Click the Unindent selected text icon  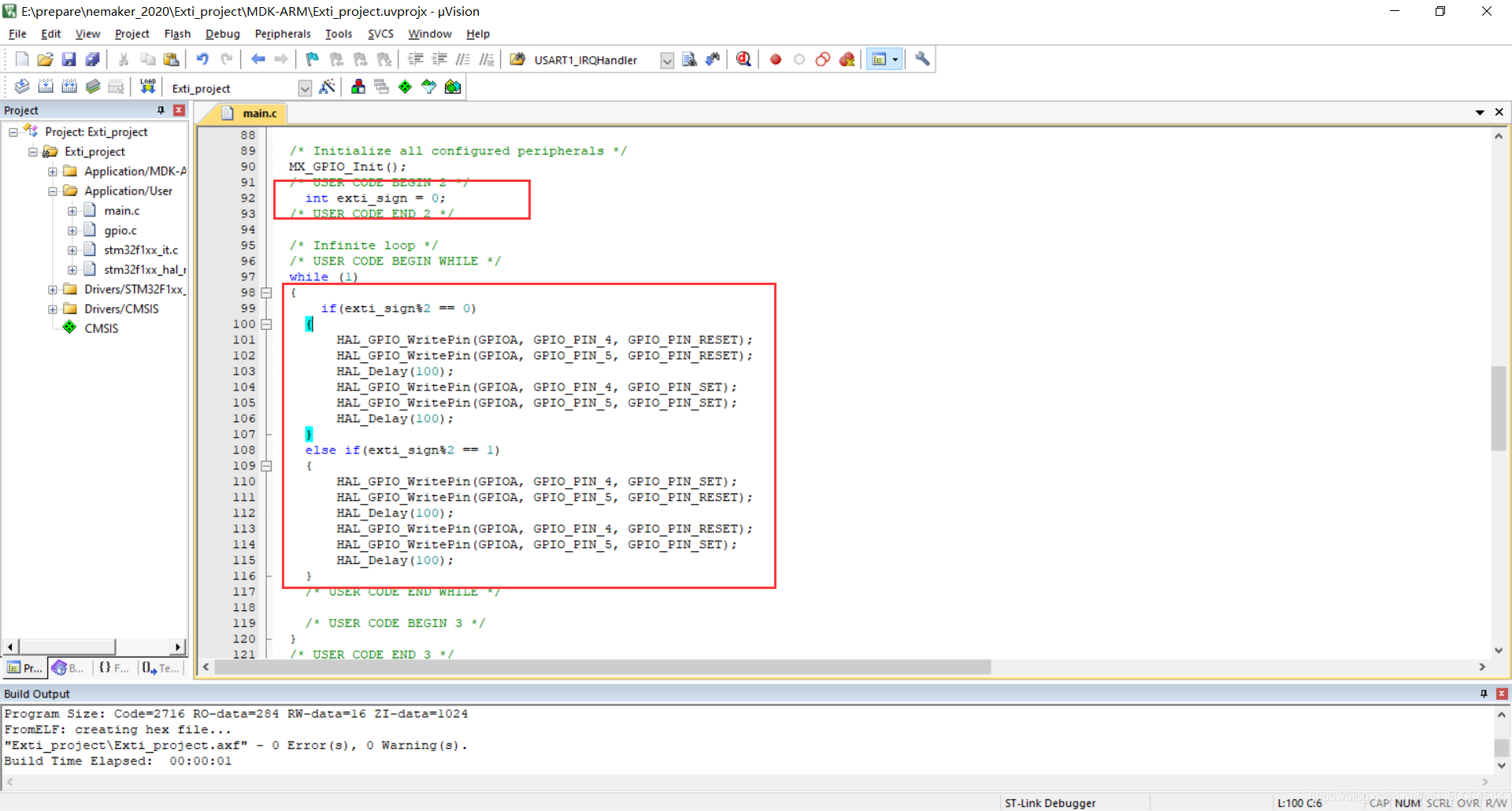point(439,59)
